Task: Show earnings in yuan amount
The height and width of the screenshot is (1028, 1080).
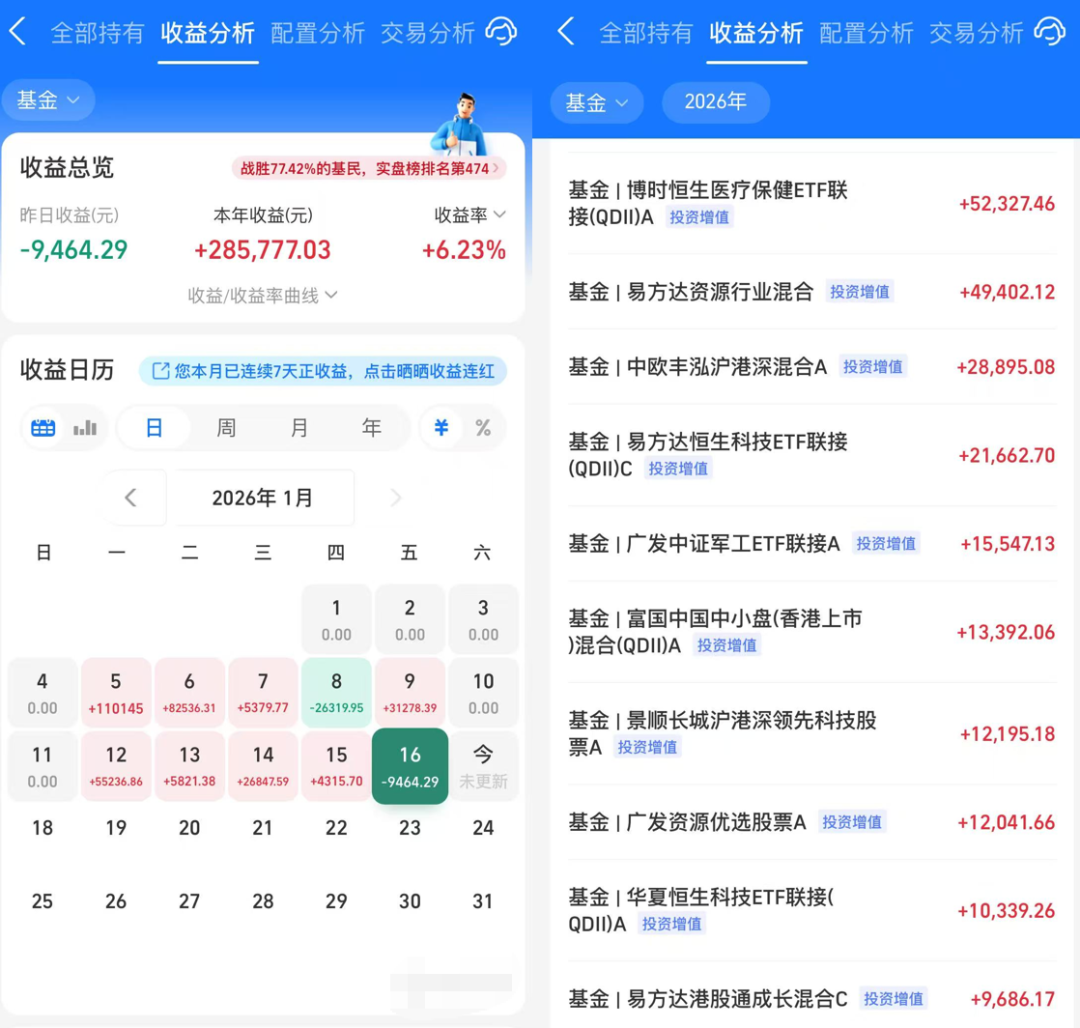Action: click(442, 428)
